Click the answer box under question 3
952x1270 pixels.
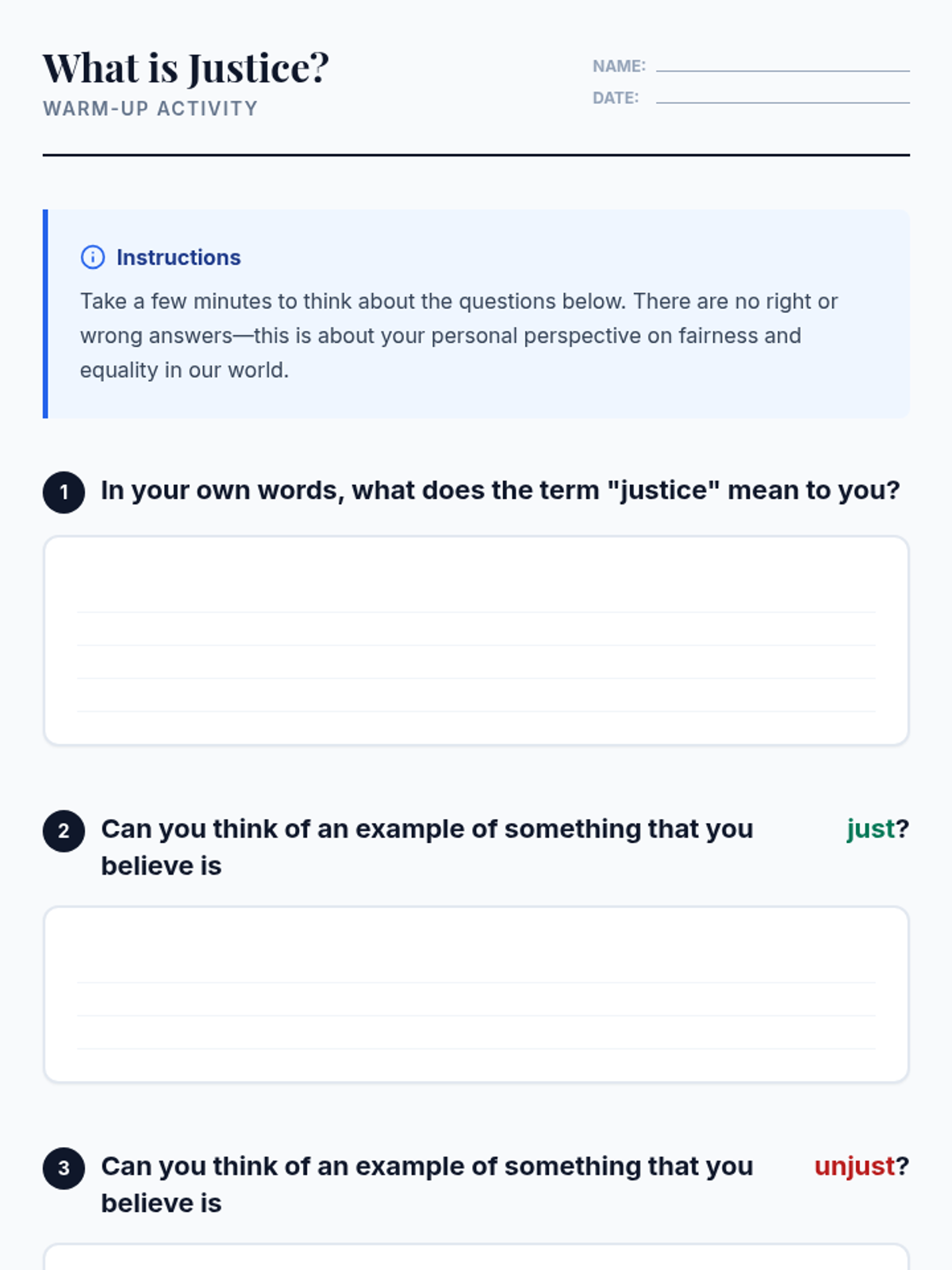point(476,1257)
